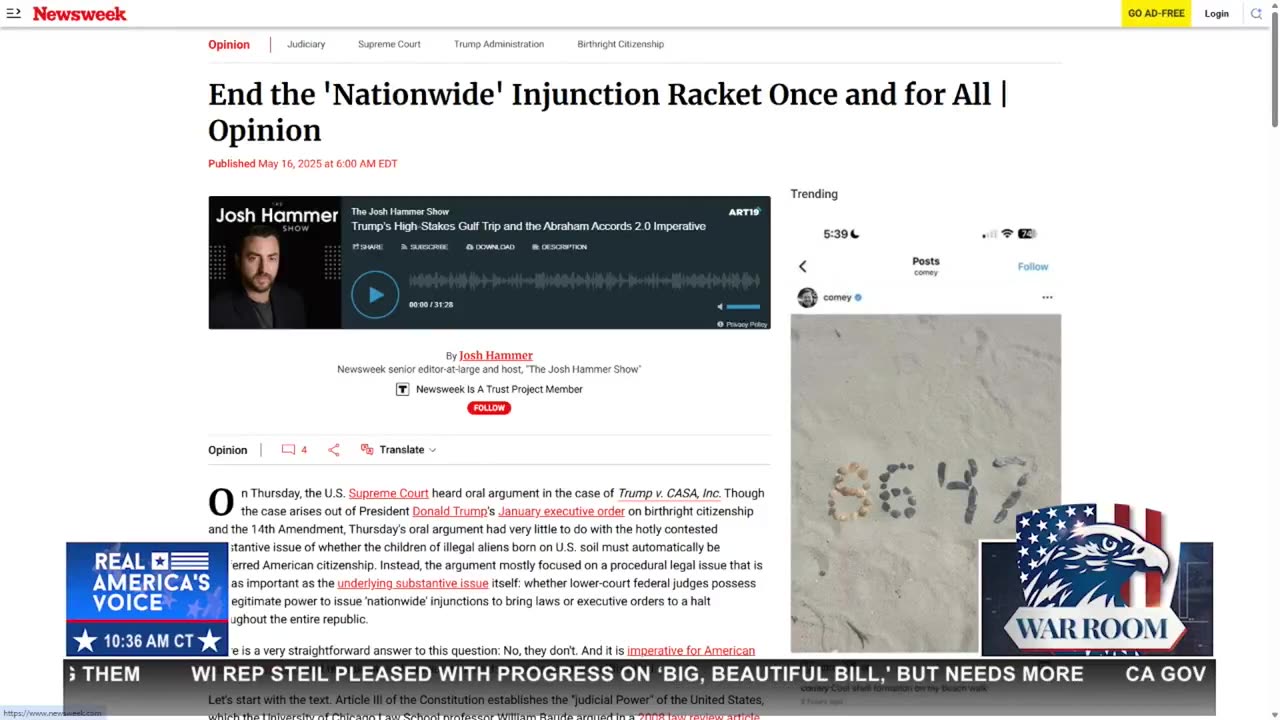The image size is (1280, 720).
Task: Open the Supreme Court article link
Action: point(388,493)
